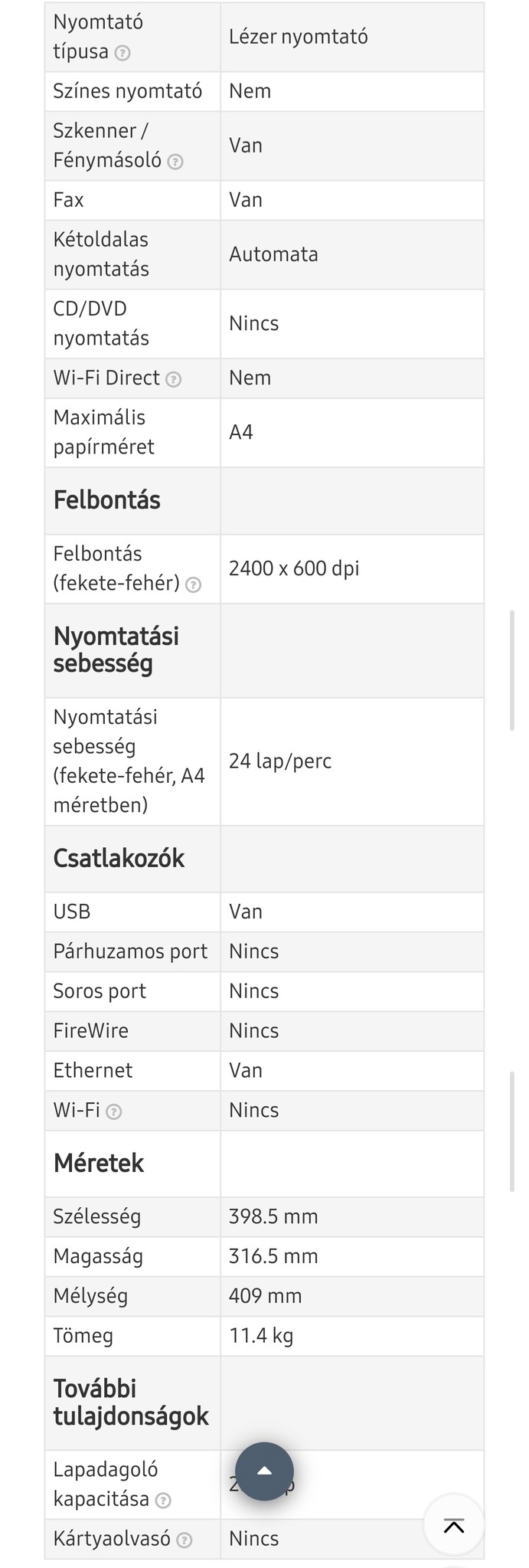
Task: Click the page scrollbar on the right edge
Action: [512, 670]
